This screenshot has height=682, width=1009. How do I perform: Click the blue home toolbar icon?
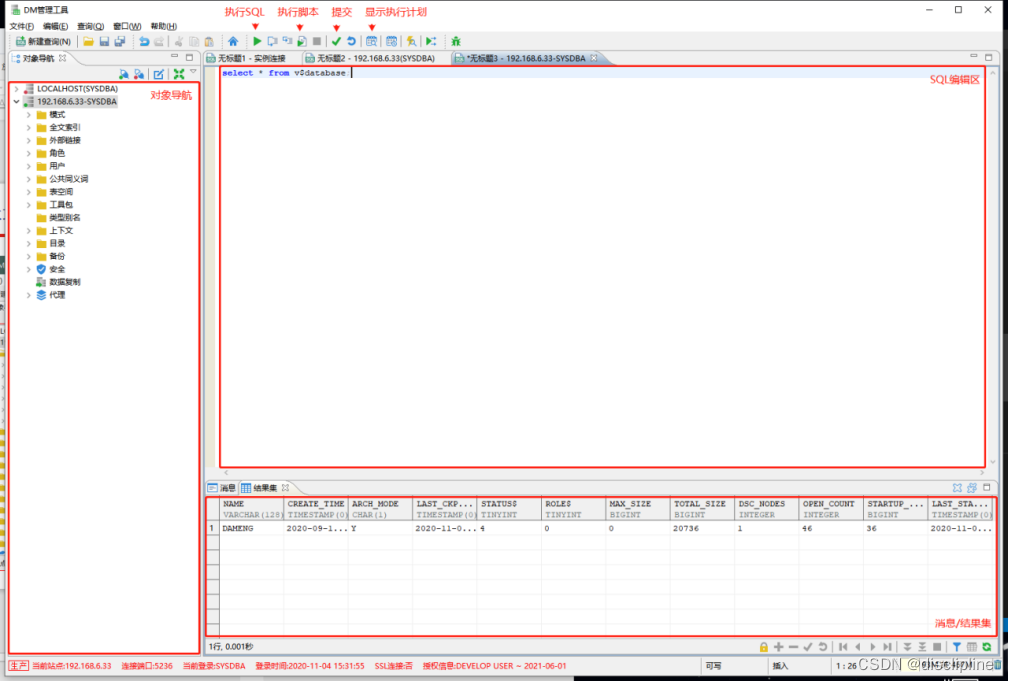point(233,41)
